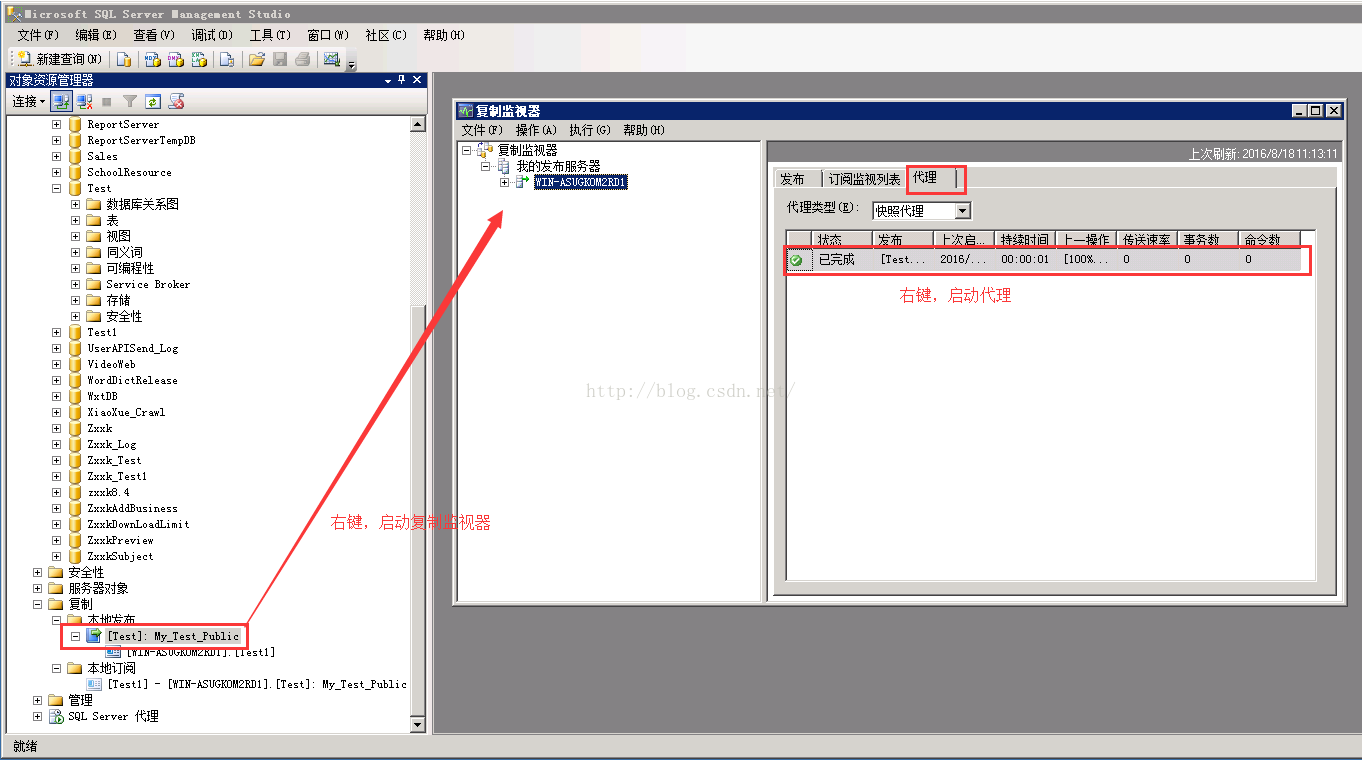Screen dimensions: 1362x760
Task: Click the Stop square icon
Action: coord(107,101)
